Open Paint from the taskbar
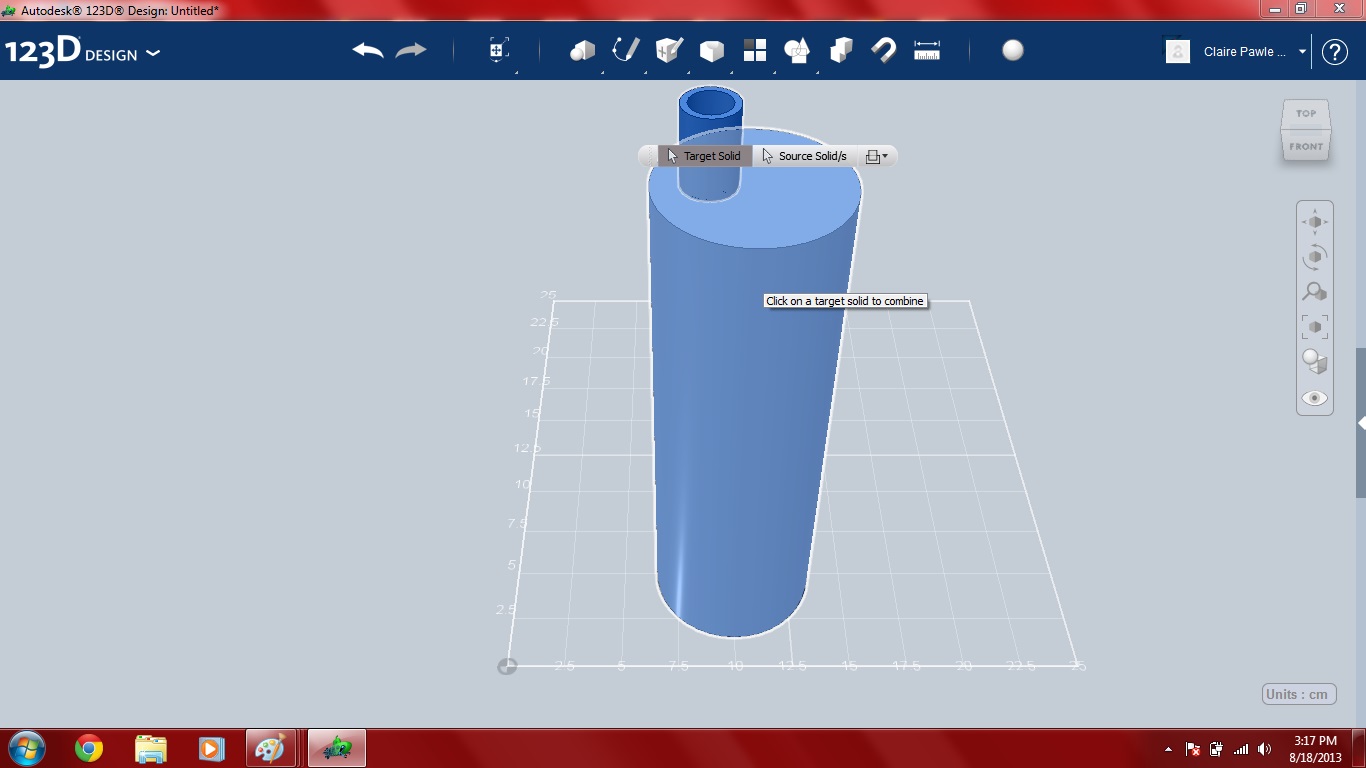The height and width of the screenshot is (768, 1366). pyautogui.click(x=270, y=748)
